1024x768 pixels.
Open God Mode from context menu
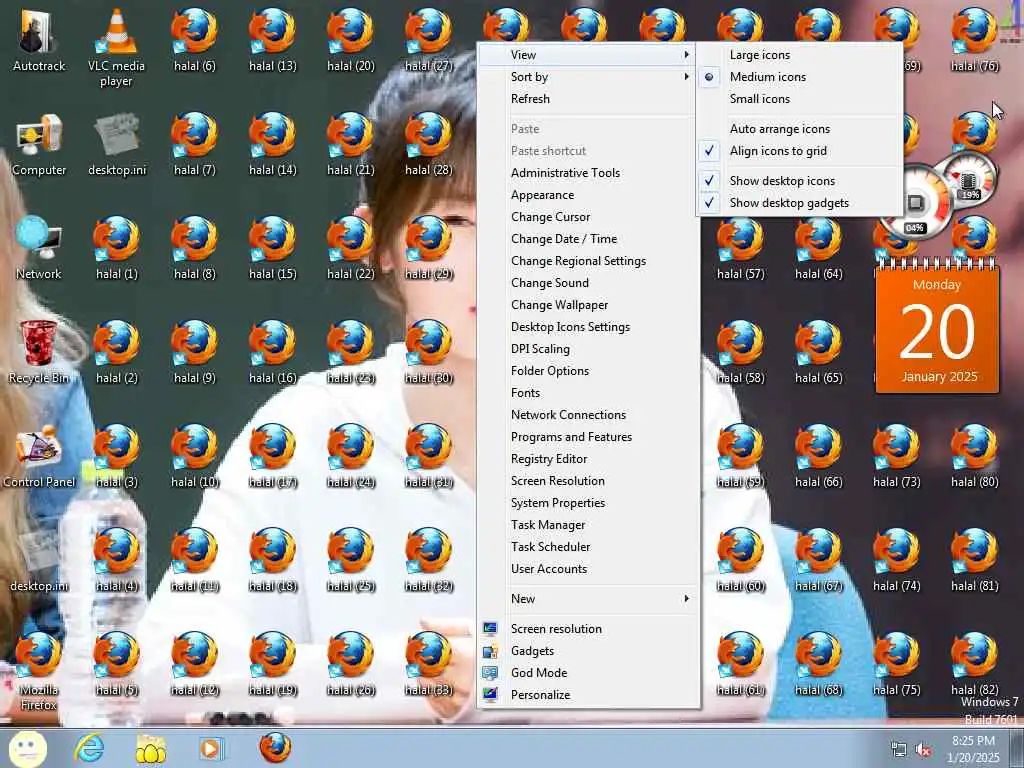588,673
